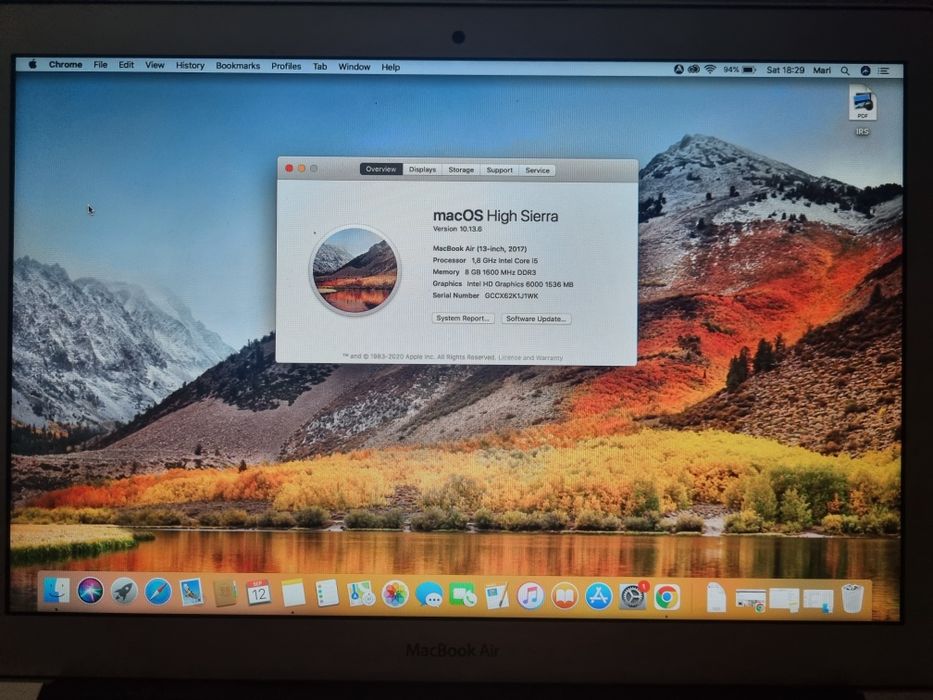Click the battery 94% indicator
933x700 pixels.
pyautogui.click(x=740, y=70)
